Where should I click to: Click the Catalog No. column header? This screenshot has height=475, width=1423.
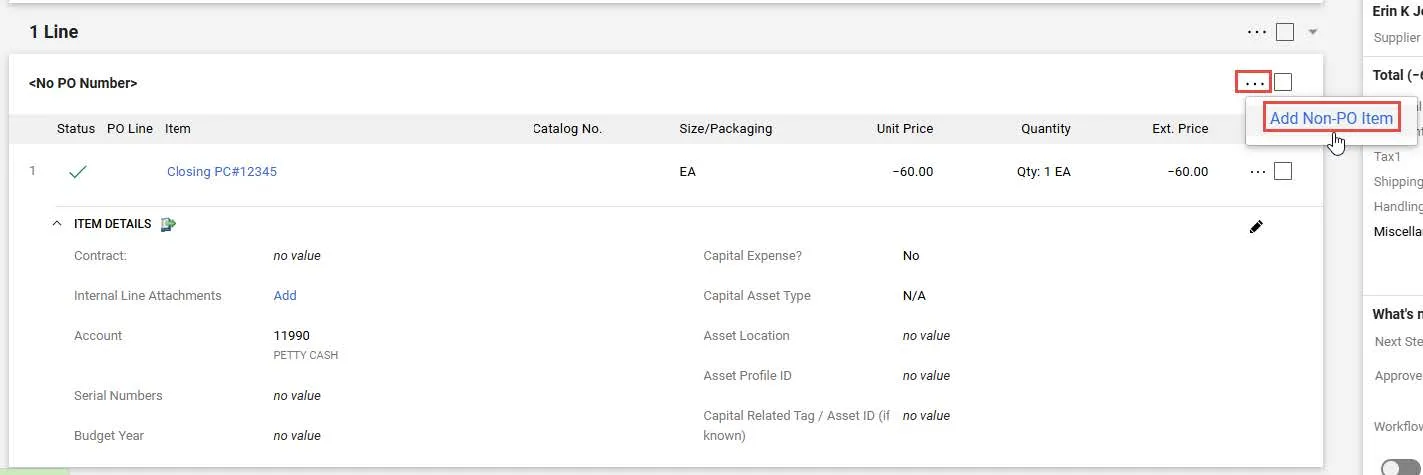coord(567,129)
